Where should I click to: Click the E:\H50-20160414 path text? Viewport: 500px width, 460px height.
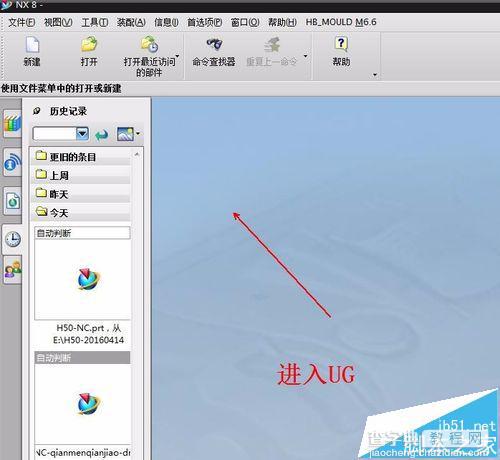click(x=88, y=340)
